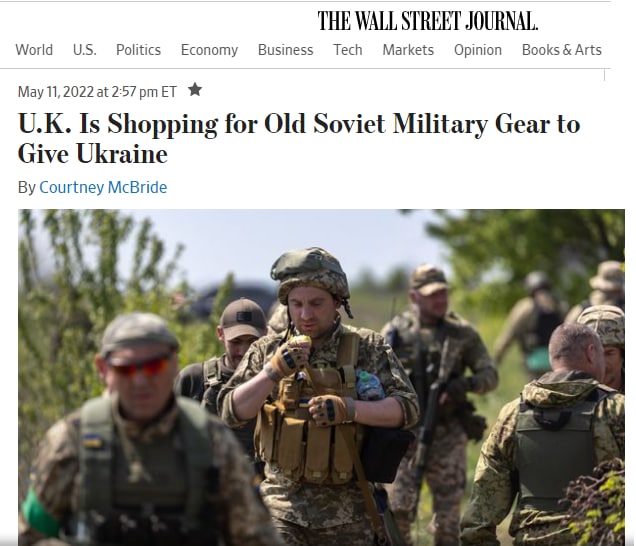Viewport: 636px width, 546px height.
Task: Click 'Give Ukraine' in the headline
Action: [92, 154]
